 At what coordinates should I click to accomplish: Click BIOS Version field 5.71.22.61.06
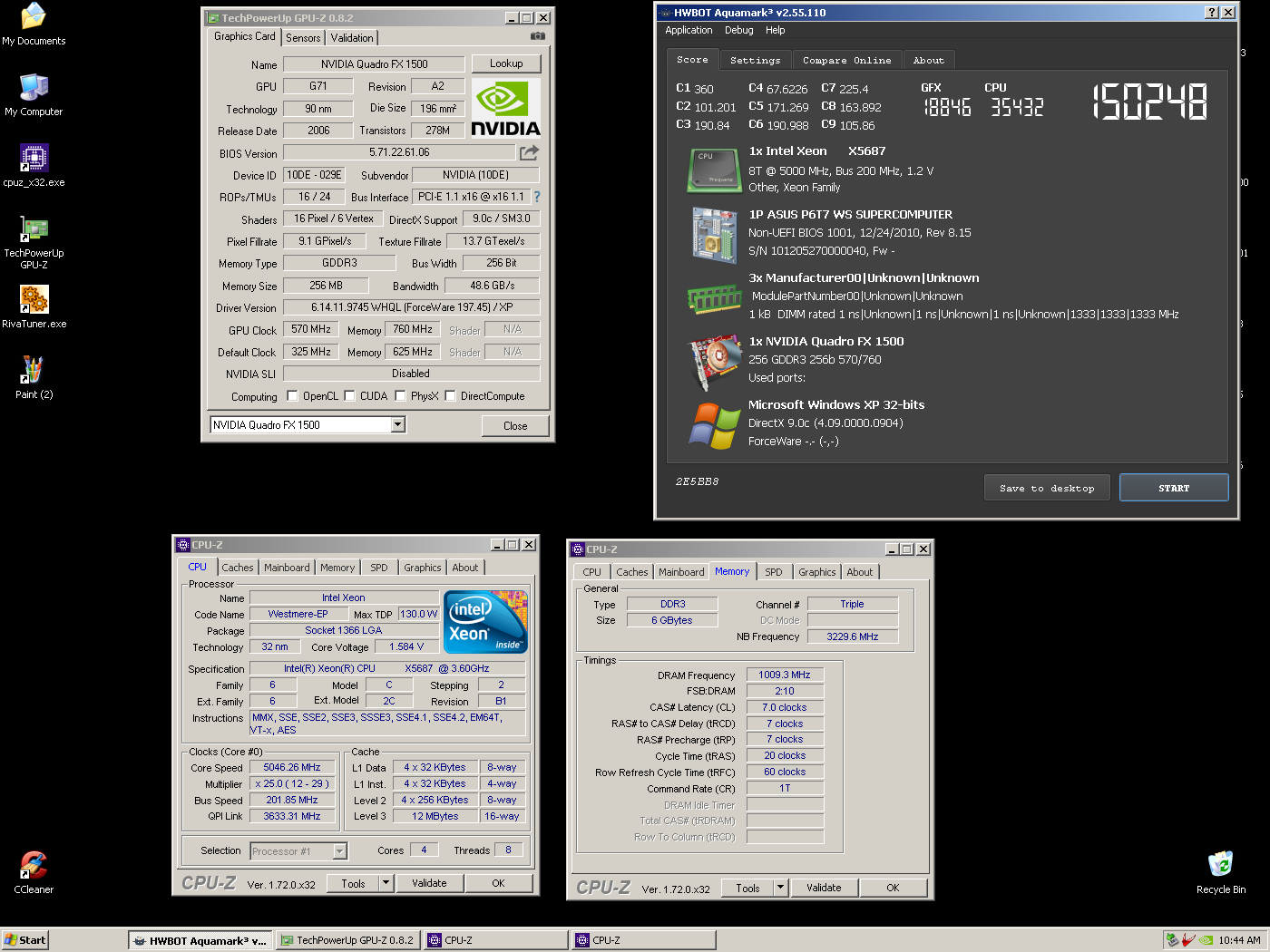point(399,152)
